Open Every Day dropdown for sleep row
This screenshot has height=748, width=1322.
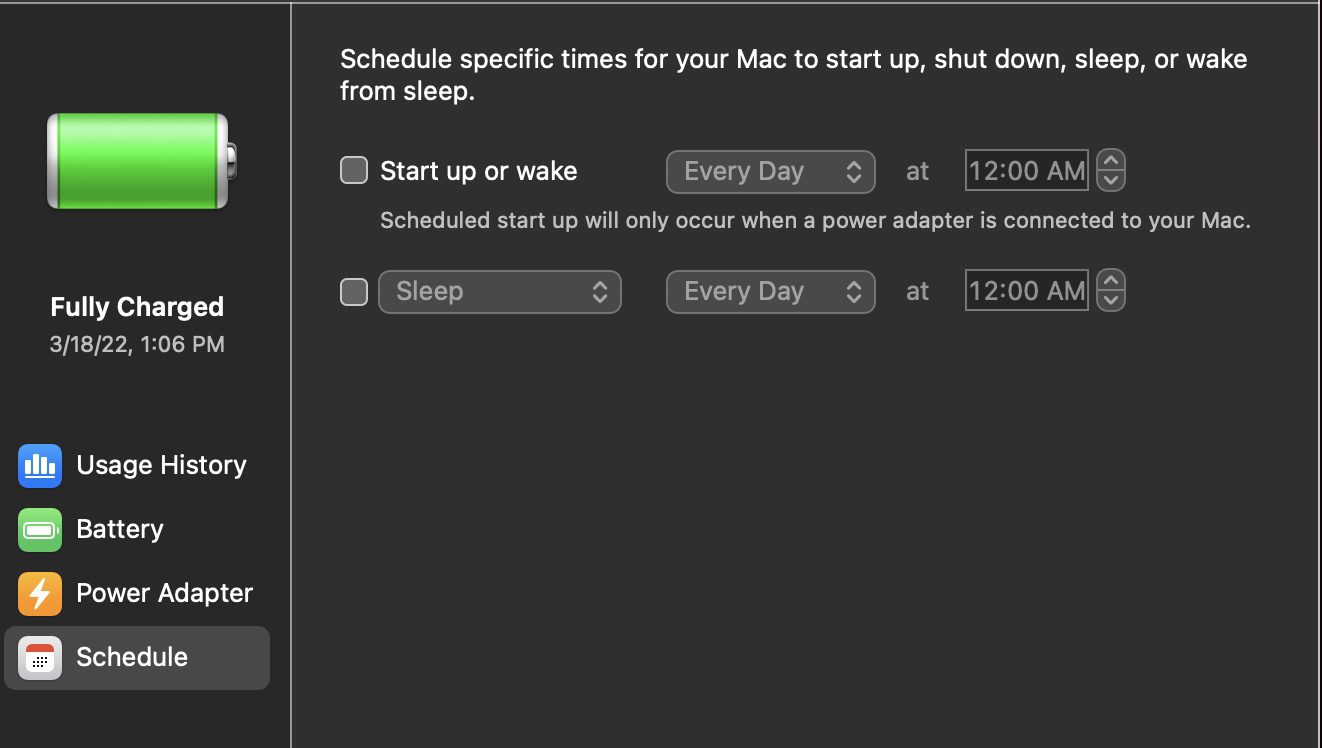770,292
